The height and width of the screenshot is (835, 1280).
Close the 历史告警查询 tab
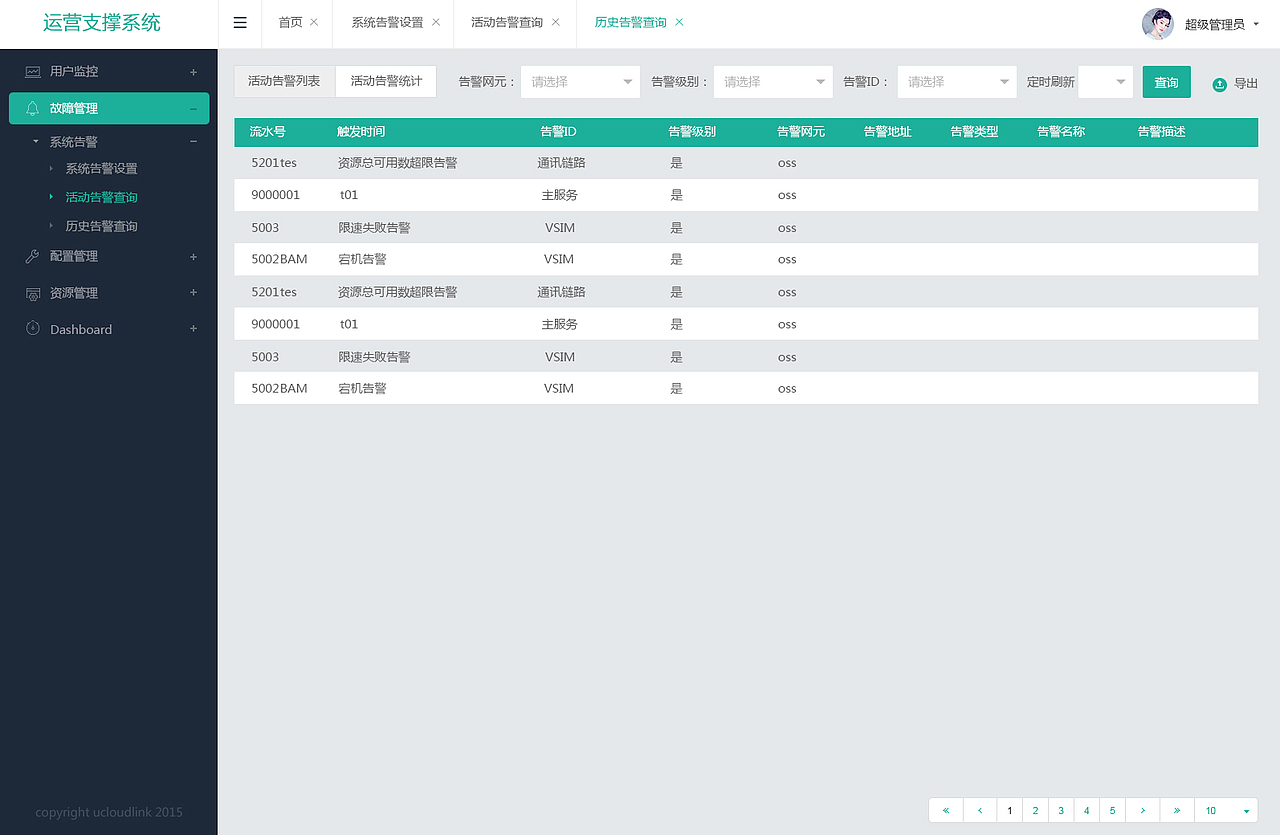pyautogui.click(x=679, y=22)
